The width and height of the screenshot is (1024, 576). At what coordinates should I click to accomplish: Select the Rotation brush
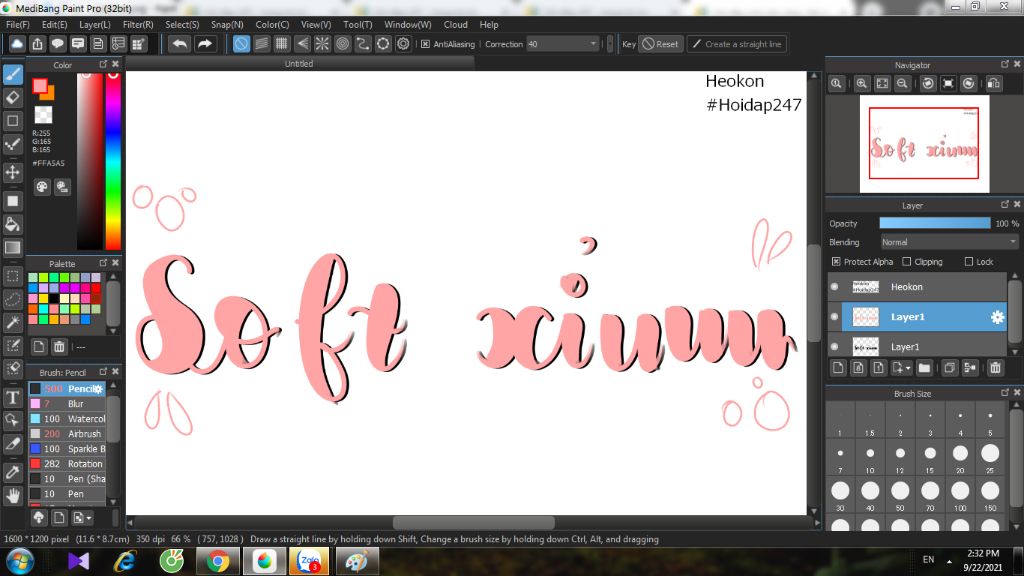(x=67, y=464)
